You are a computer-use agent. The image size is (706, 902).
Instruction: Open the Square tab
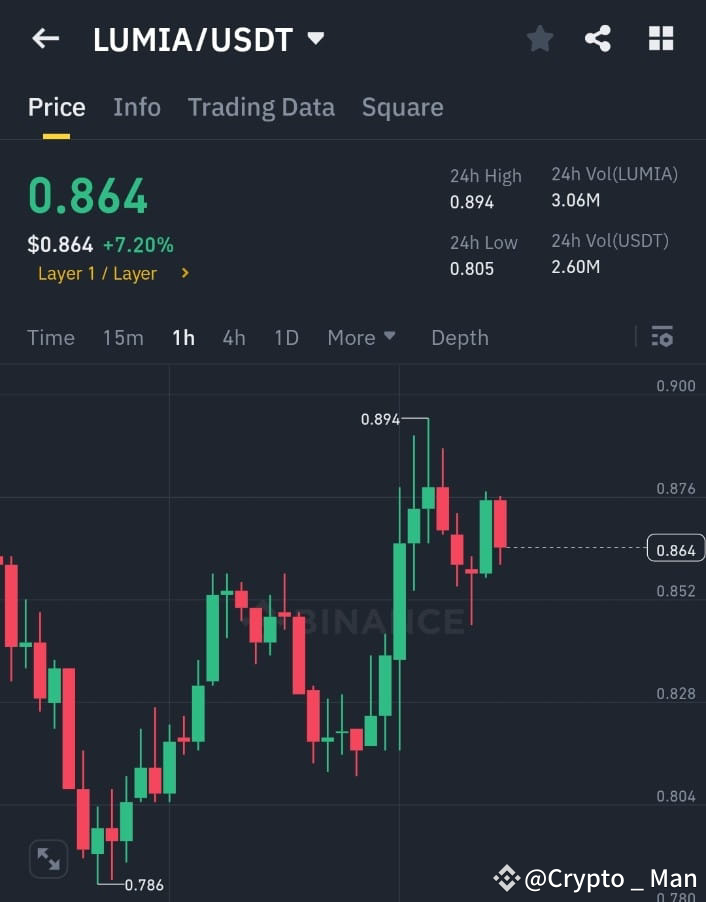[x=402, y=107]
